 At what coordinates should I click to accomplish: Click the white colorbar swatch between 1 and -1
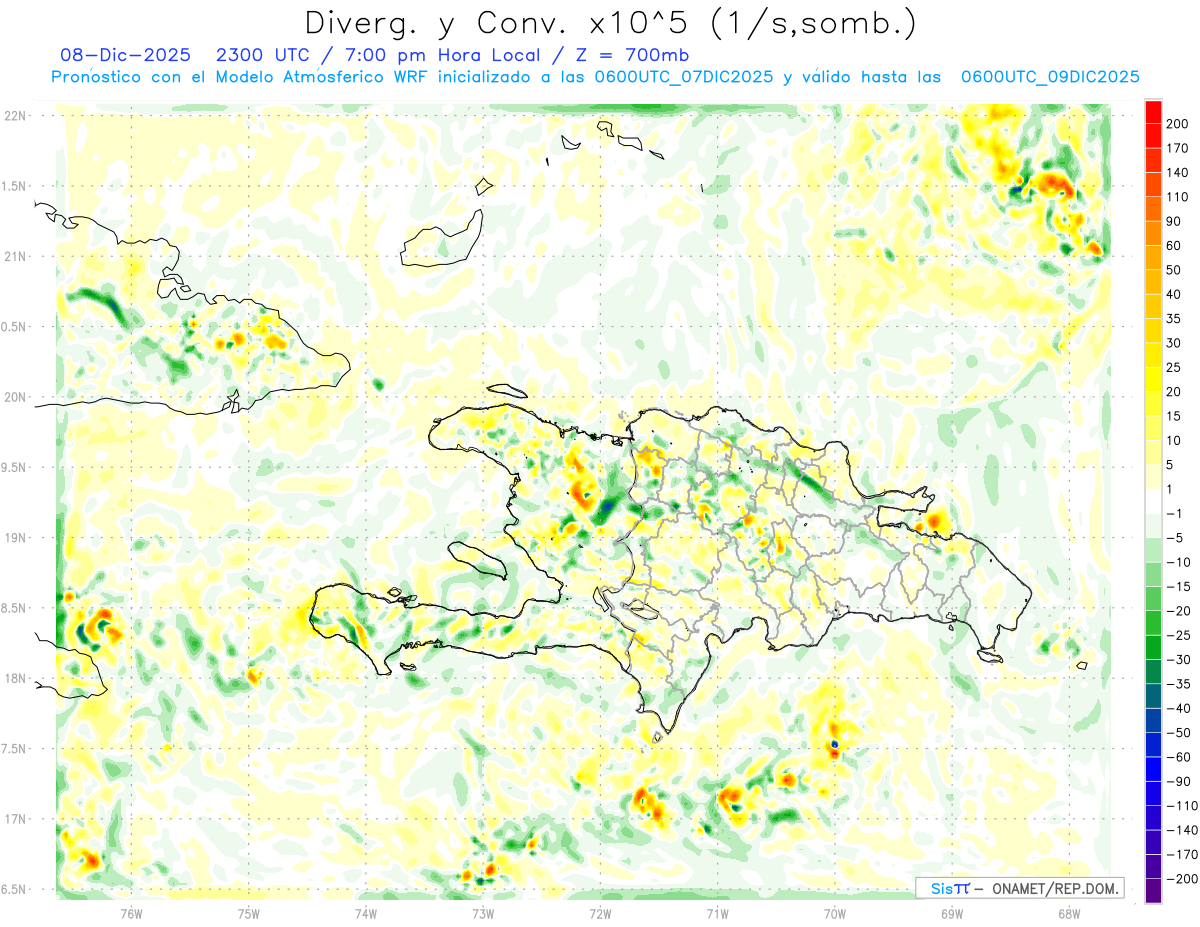1153,501
